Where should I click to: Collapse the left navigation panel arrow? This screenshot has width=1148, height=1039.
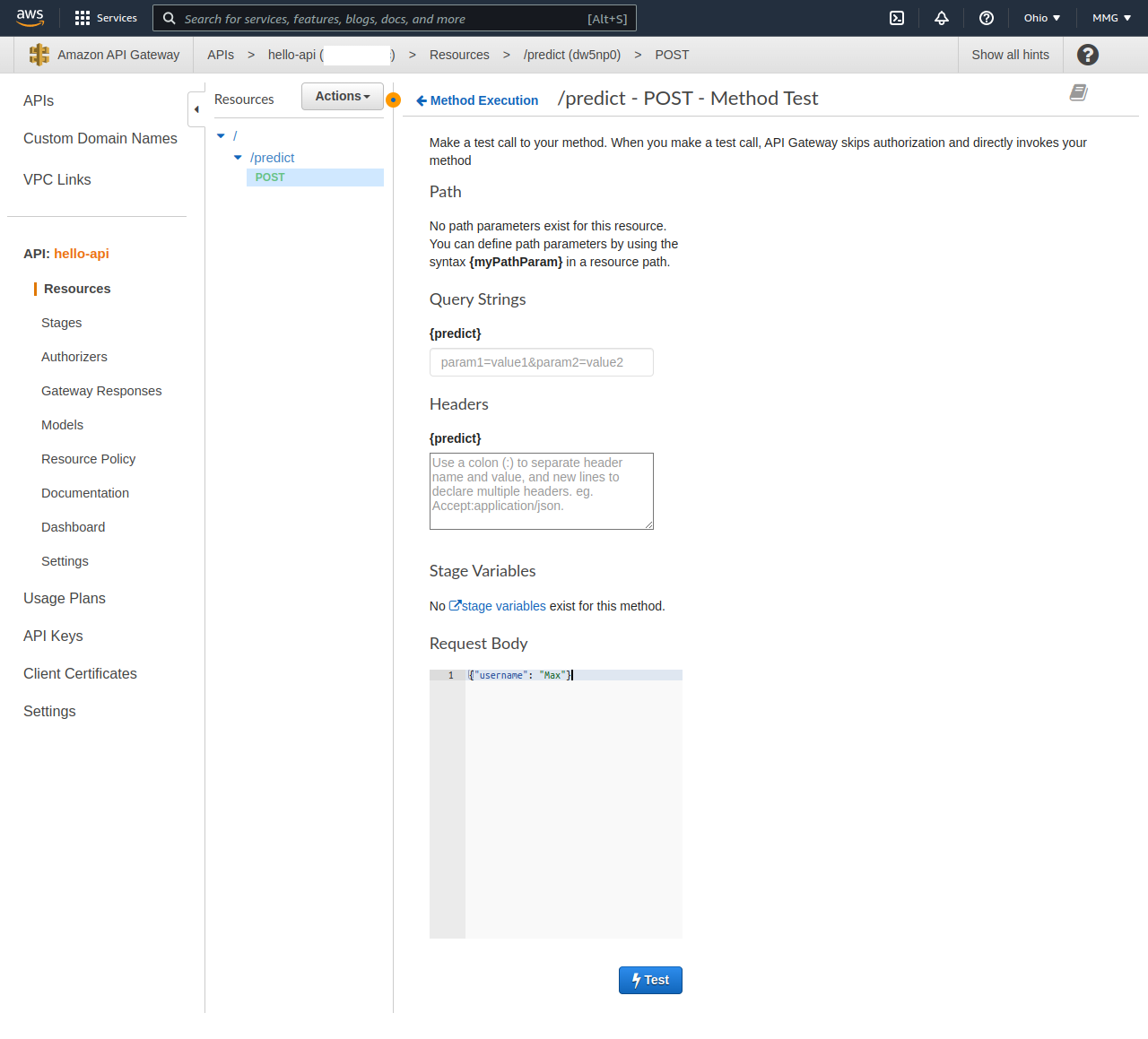(196, 109)
